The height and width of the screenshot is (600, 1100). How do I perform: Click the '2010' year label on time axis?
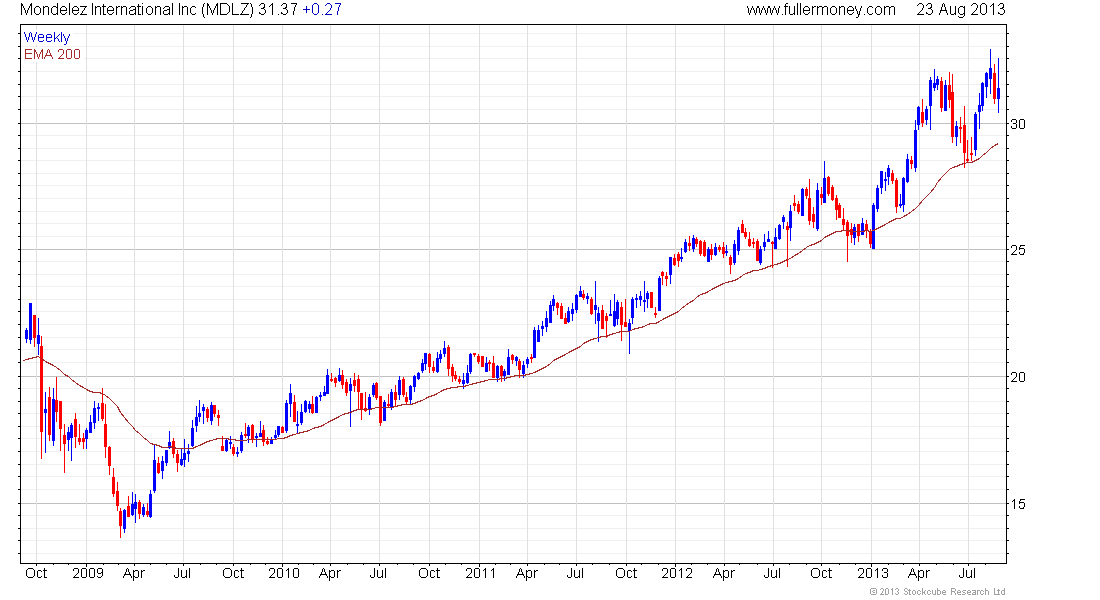pyautogui.click(x=283, y=573)
